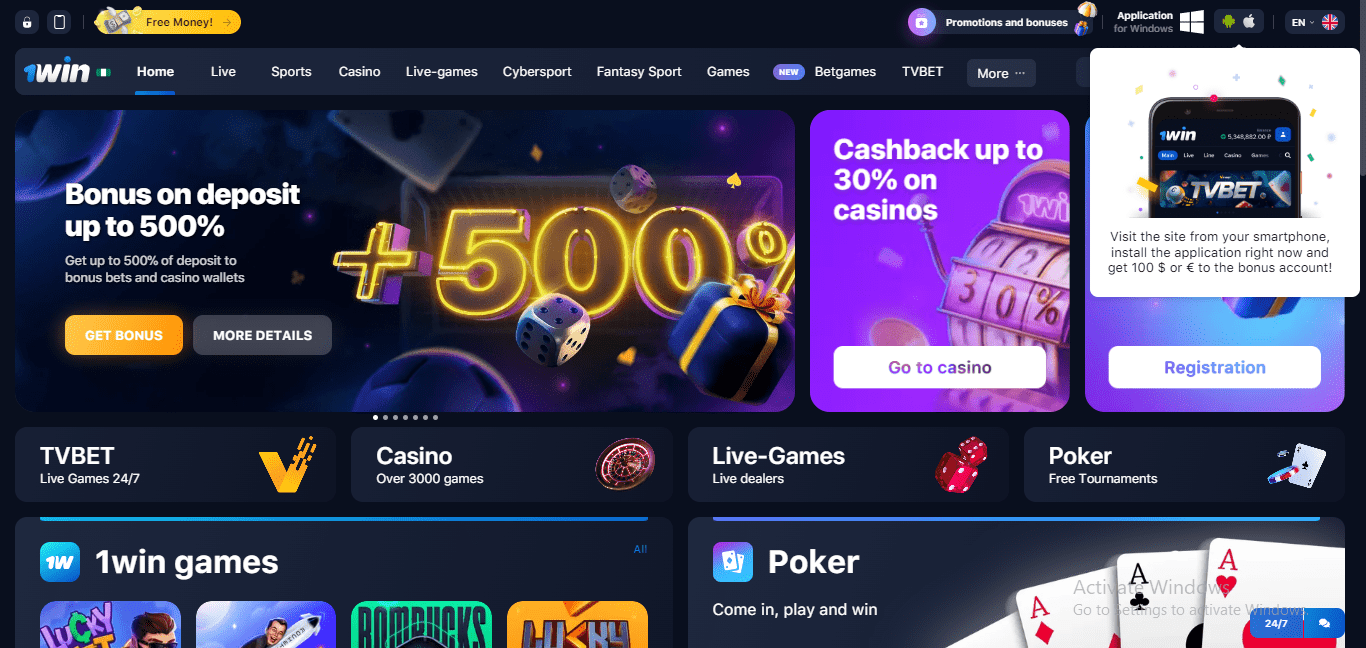Select the Android app icon

tap(1229, 22)
